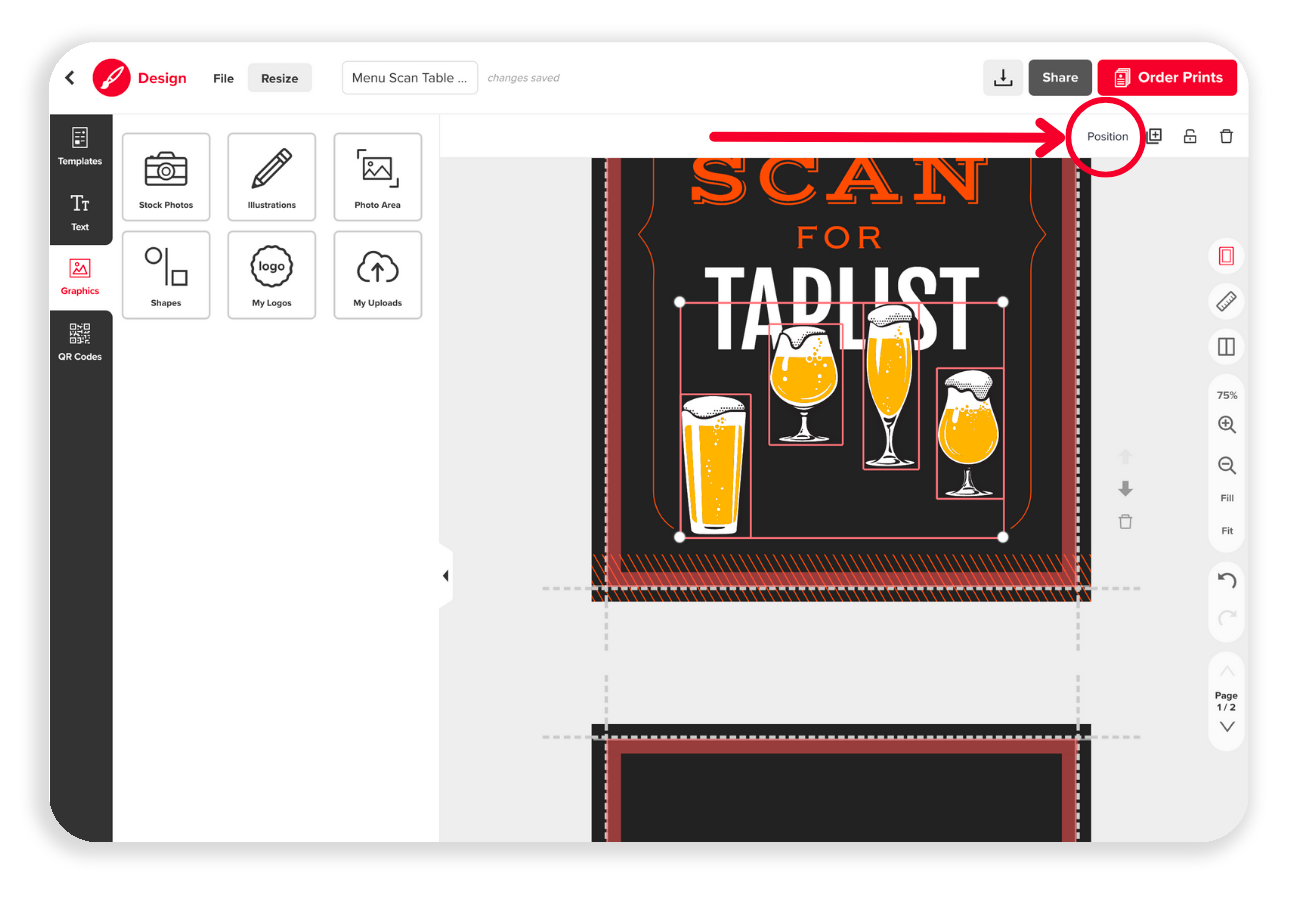The width and height of the screenshot is (1300, 900).
Task: Move page up with the up arrow
Action: pos(1125,457)
